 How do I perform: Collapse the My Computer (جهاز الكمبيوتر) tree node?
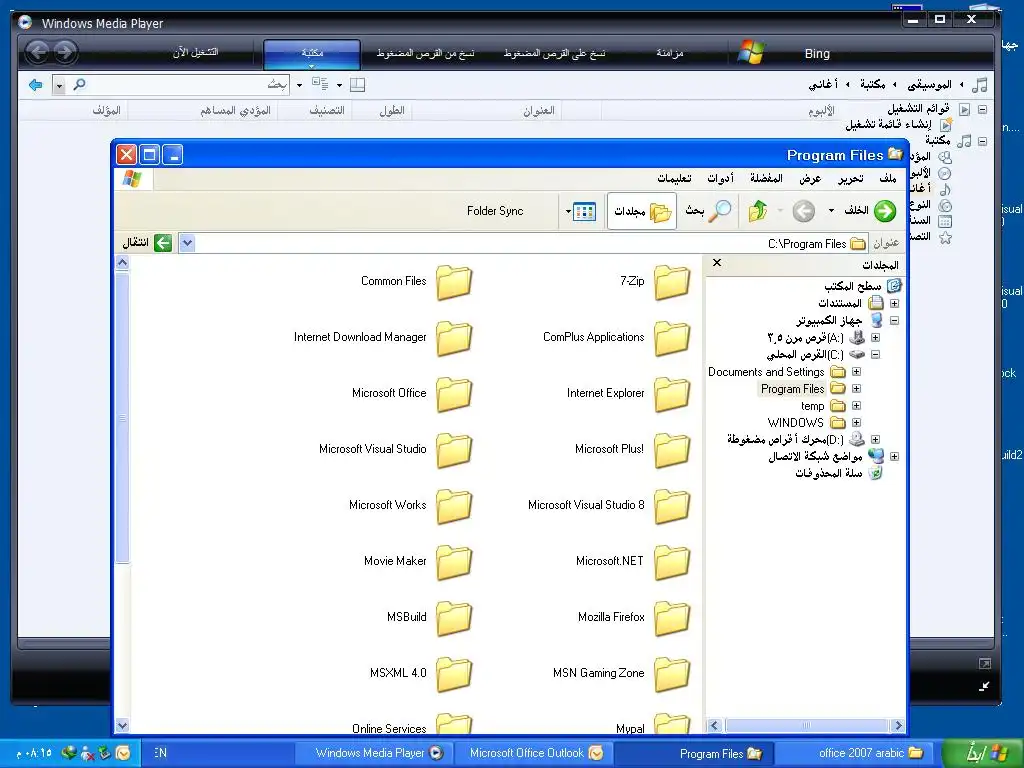894,320
